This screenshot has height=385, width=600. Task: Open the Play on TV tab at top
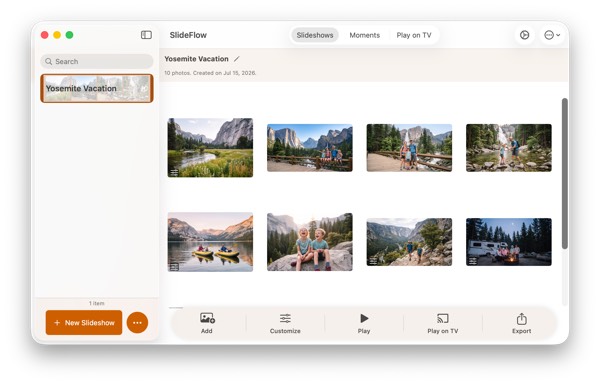414,35
